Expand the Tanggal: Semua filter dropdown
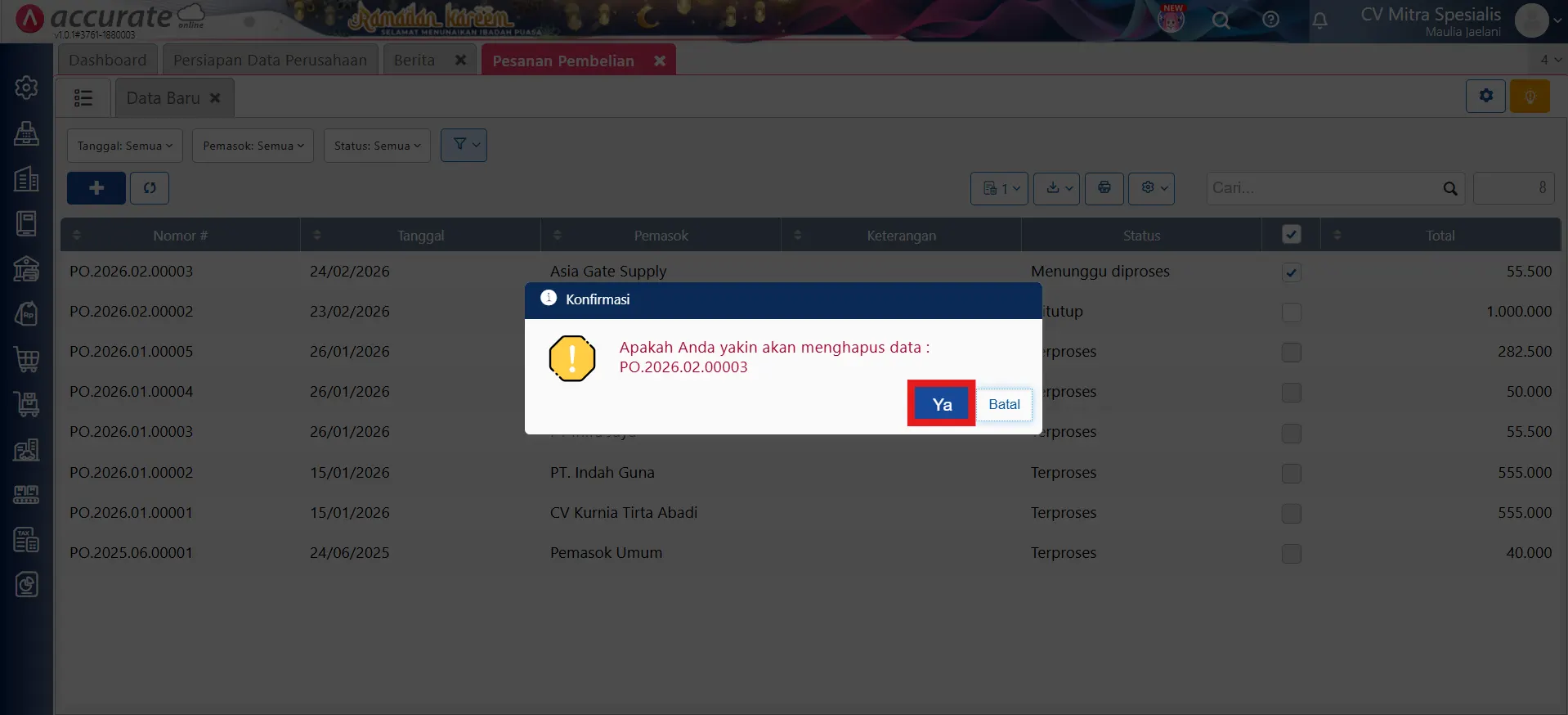 click(124, 146)
